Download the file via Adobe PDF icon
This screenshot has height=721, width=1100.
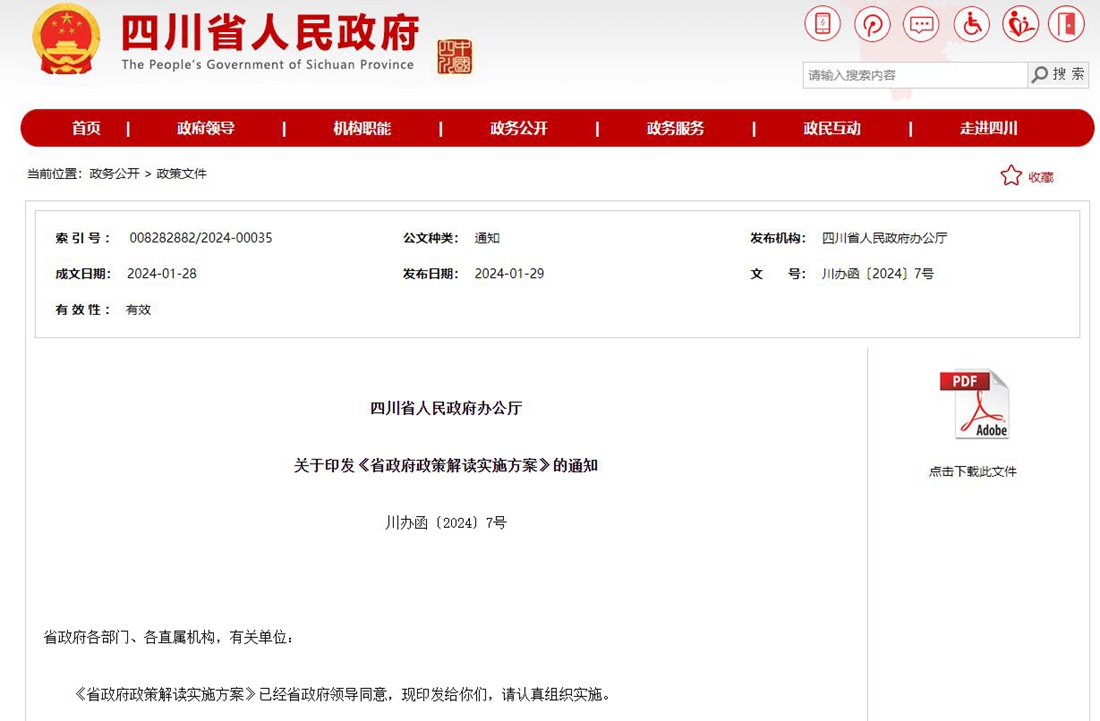(974, 405)
